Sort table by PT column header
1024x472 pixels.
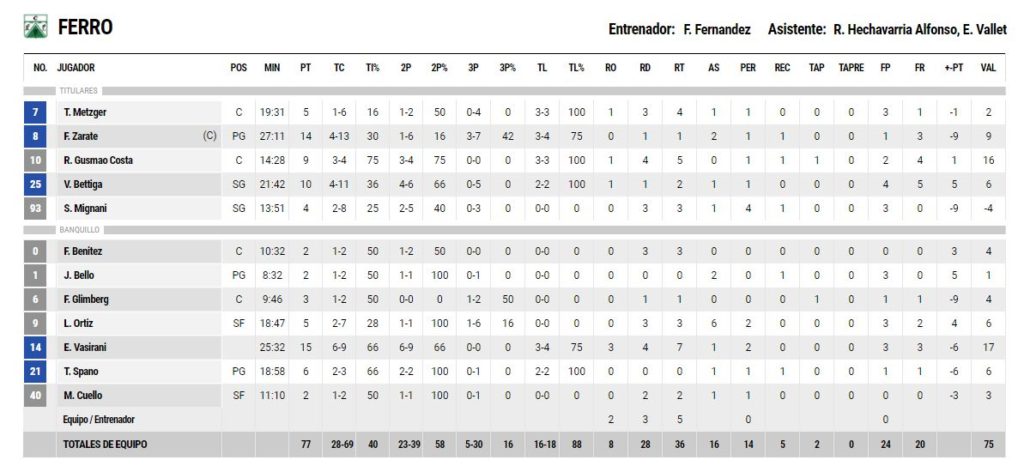305,68
